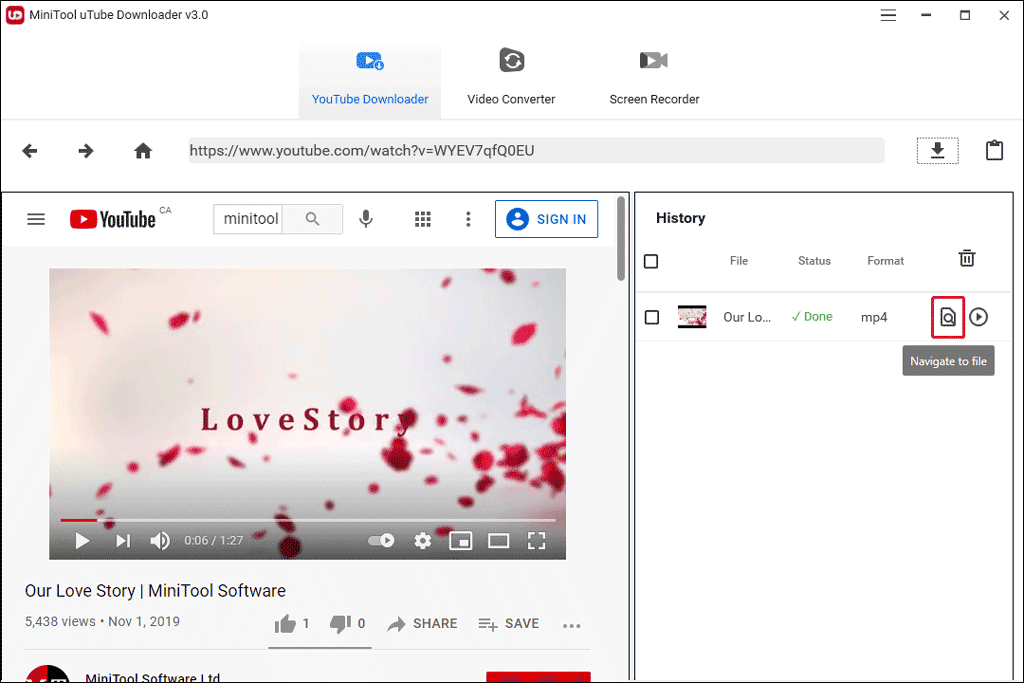This screenshot has height=683, width=1024.
Task: Switch to theater mode
Action: pos(498,541)
